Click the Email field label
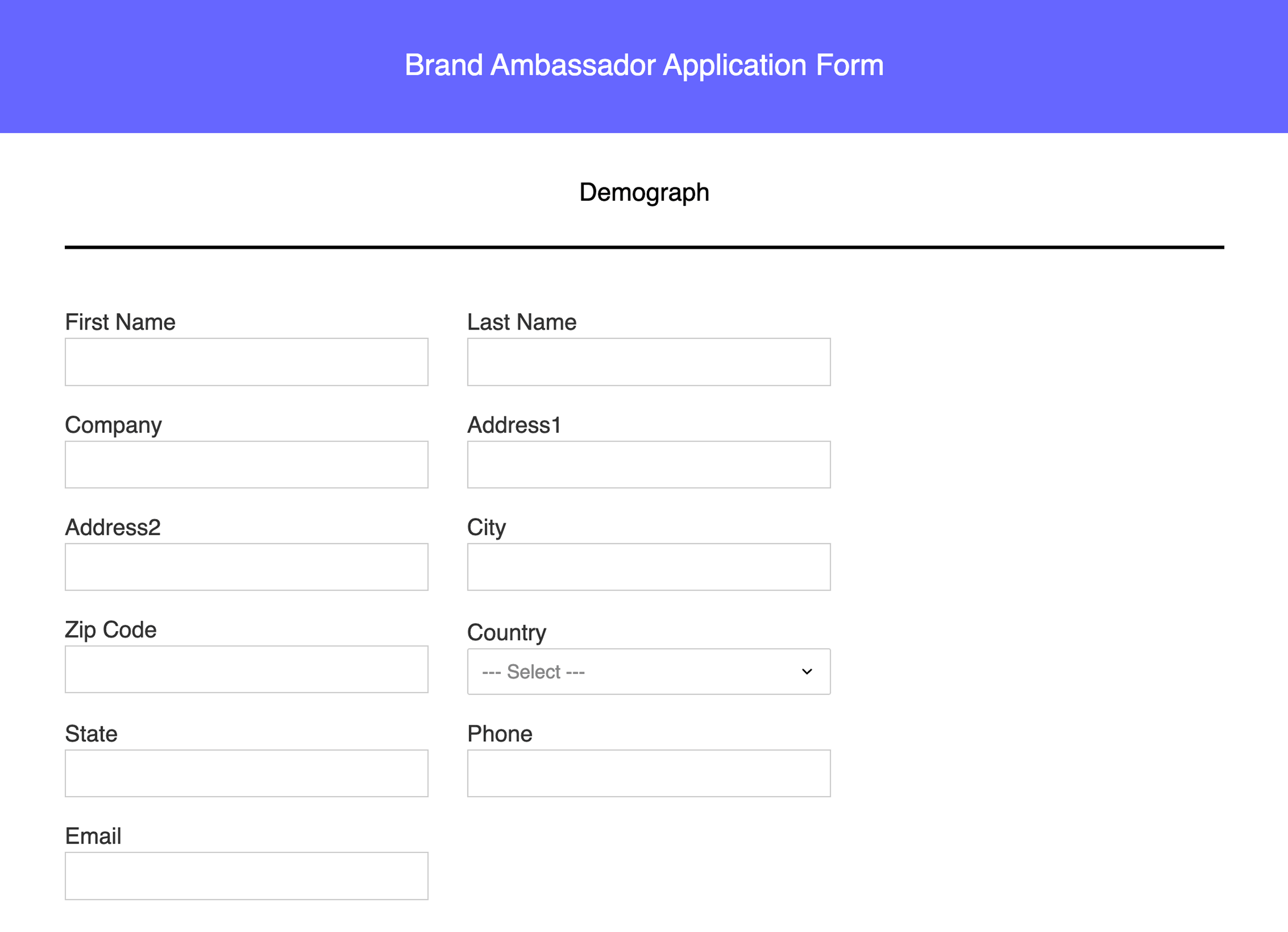 click(x=93, y=836)
